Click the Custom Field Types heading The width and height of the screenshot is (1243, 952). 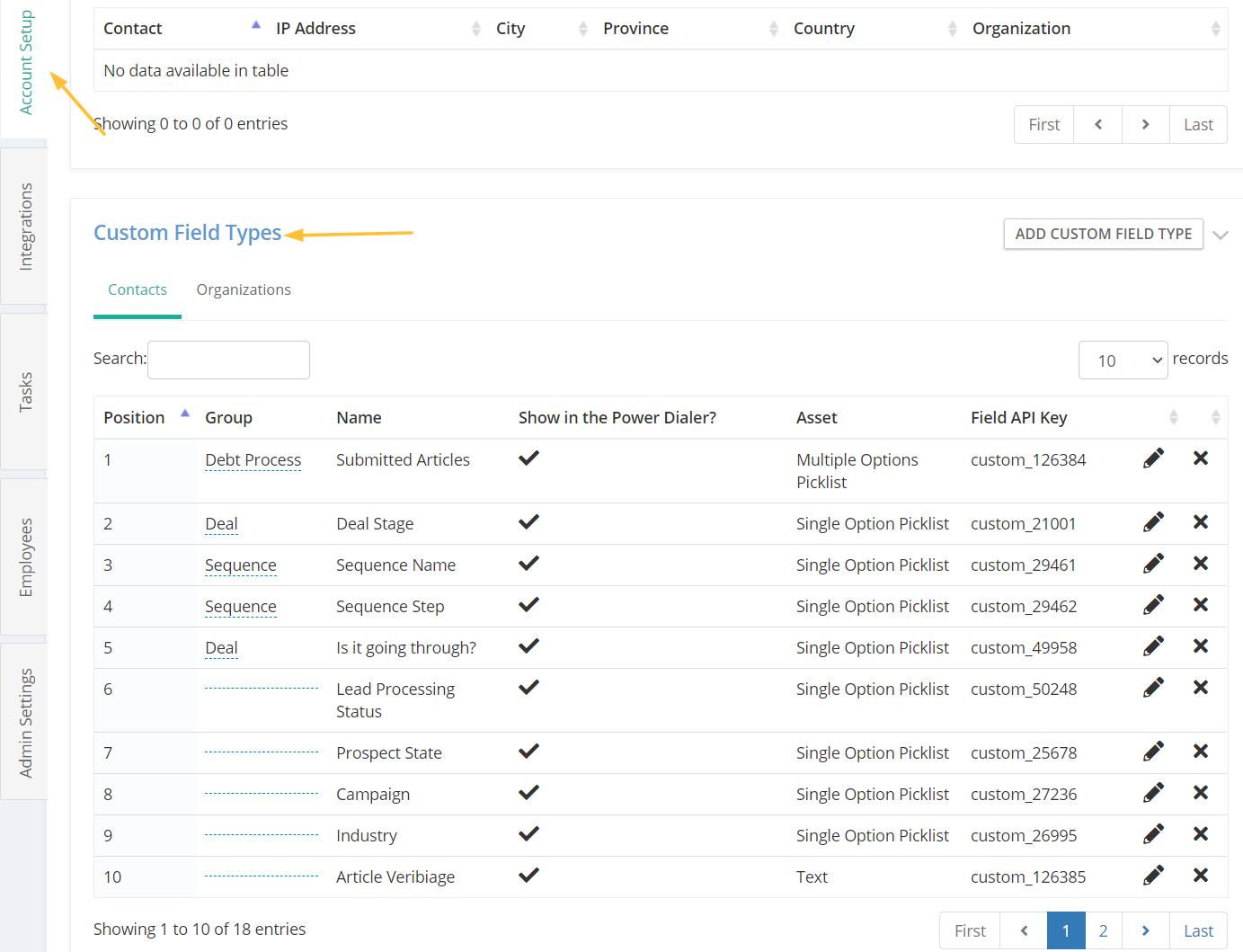click(187, 233)
